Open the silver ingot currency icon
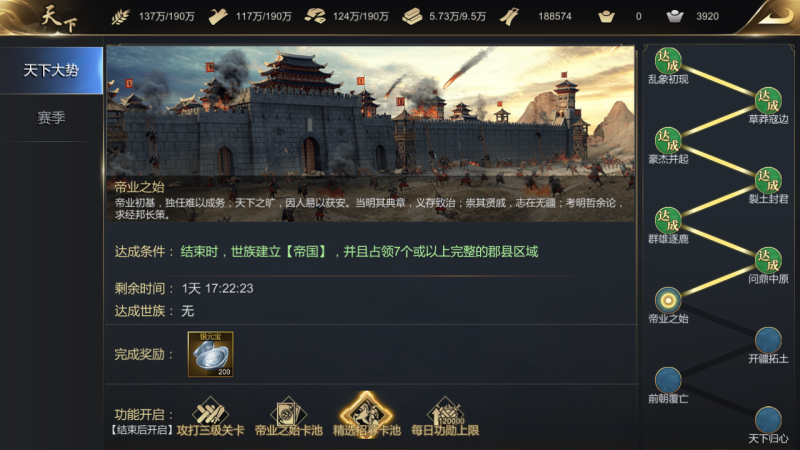The width and height of the screenshot is (800, 450). 675,17
